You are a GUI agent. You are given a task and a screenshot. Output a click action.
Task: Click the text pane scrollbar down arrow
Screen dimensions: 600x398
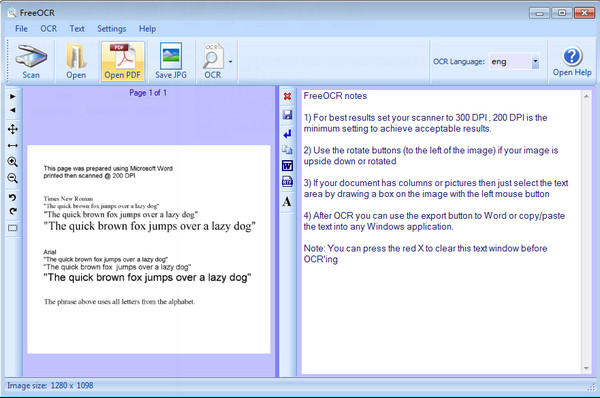click(586, 368)
